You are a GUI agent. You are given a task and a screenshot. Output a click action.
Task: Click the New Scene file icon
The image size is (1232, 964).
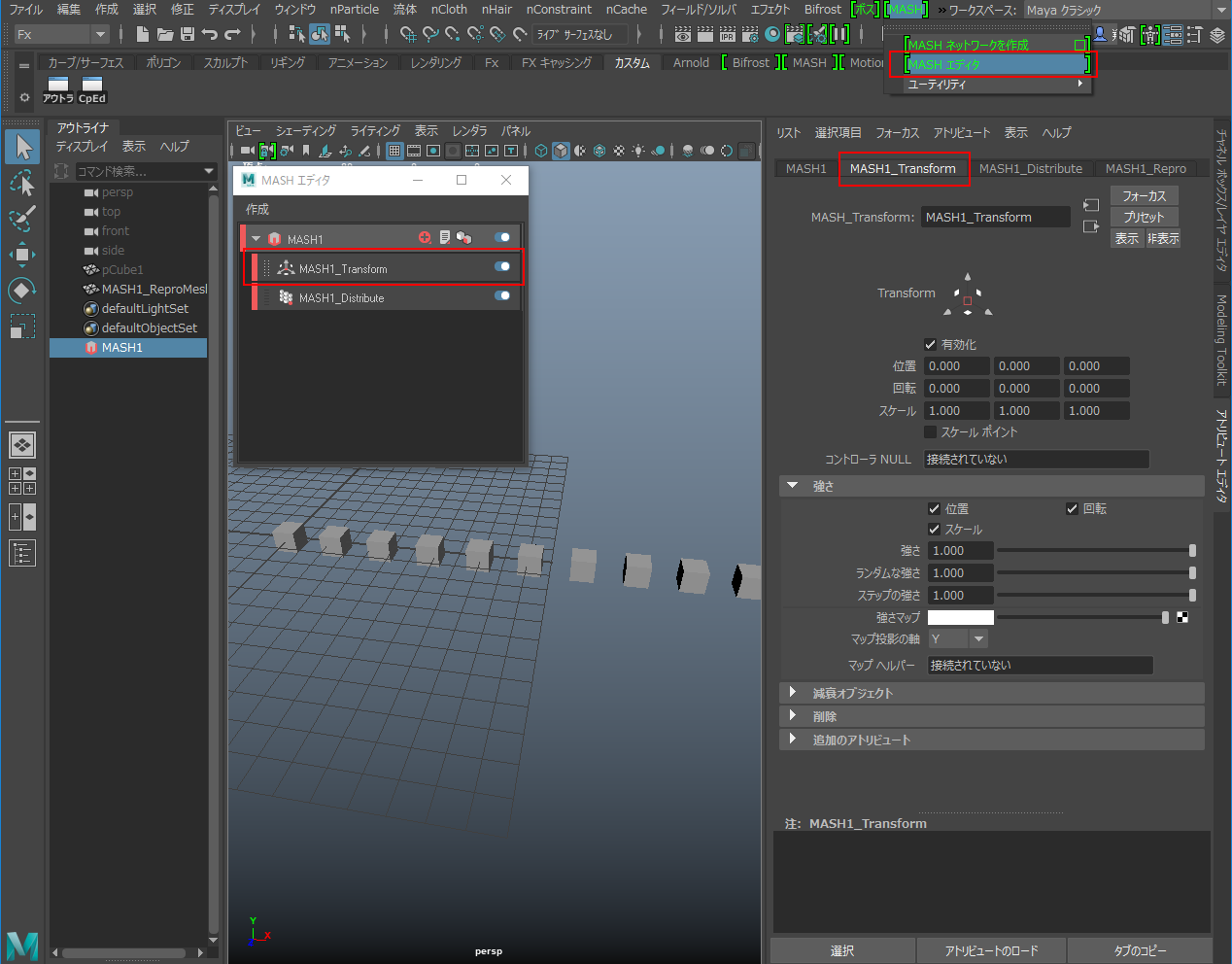(x=143, y=34)
